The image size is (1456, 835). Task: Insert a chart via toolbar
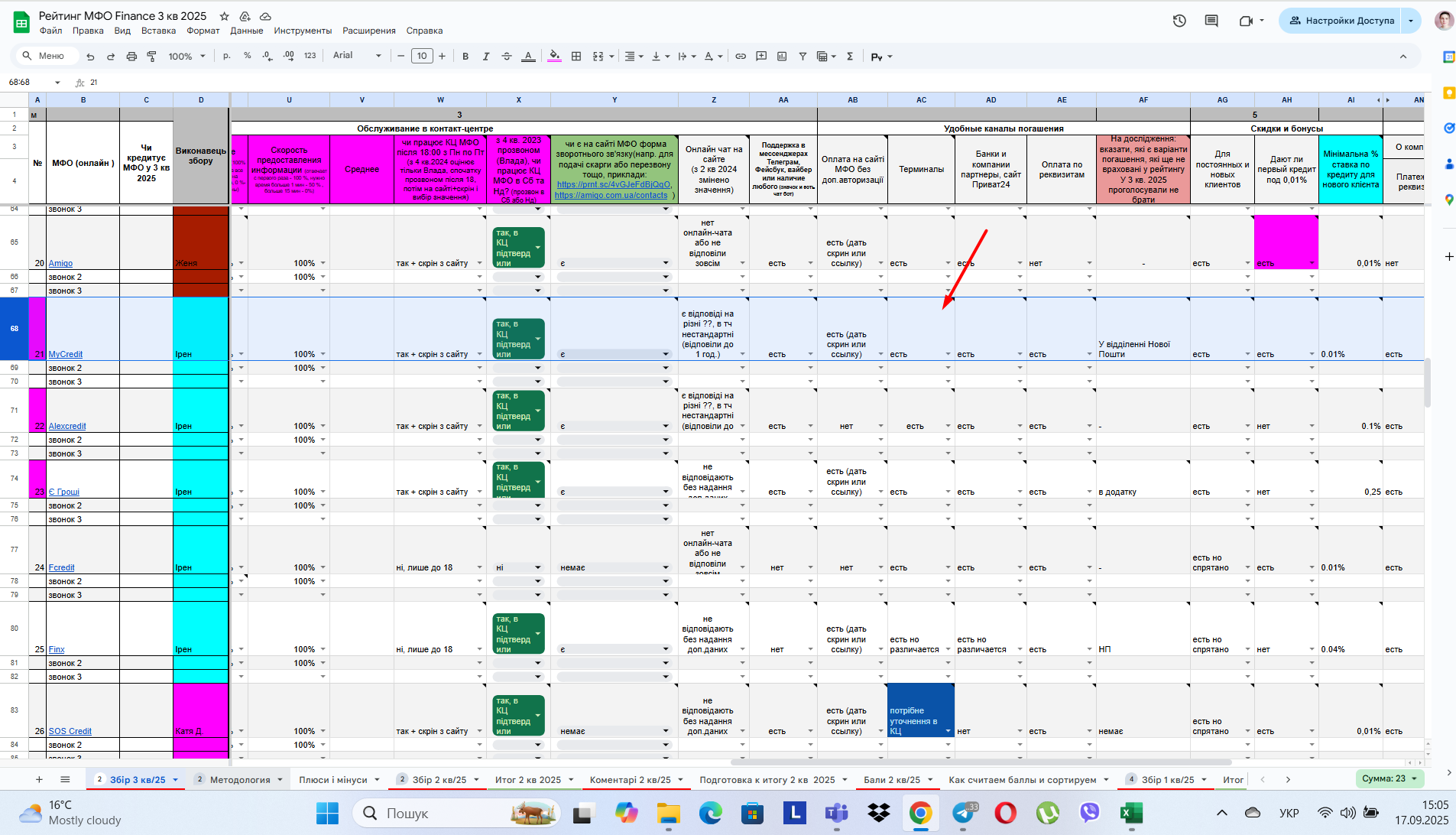pos(782,56)
